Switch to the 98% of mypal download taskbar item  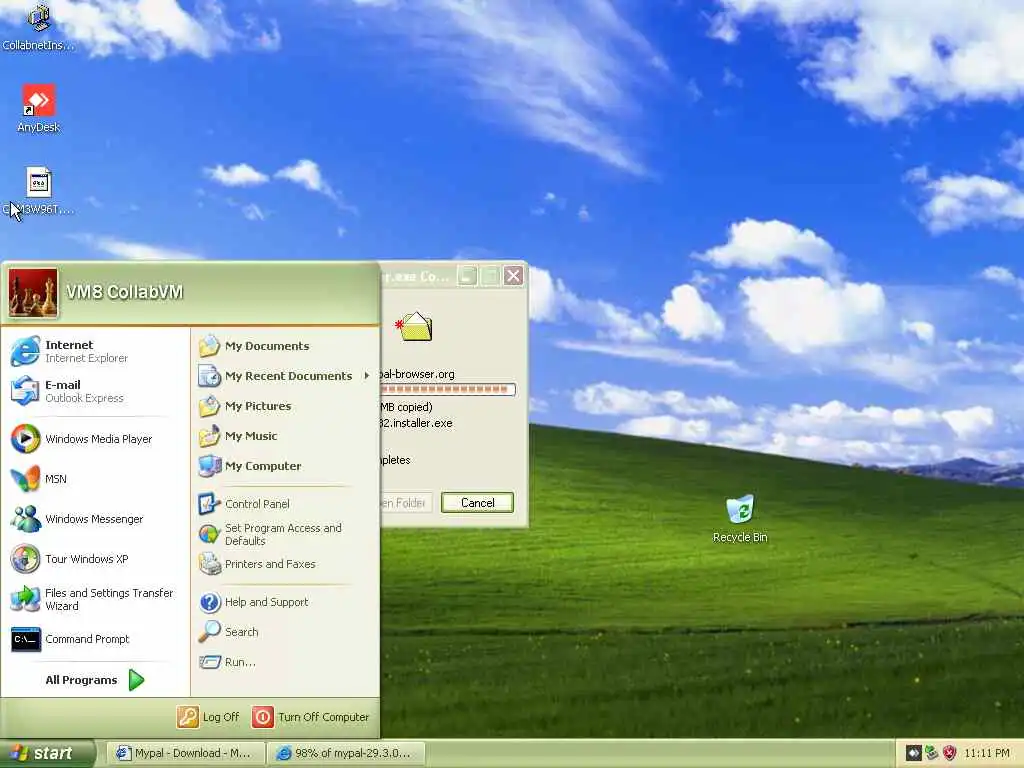[346, 754]
